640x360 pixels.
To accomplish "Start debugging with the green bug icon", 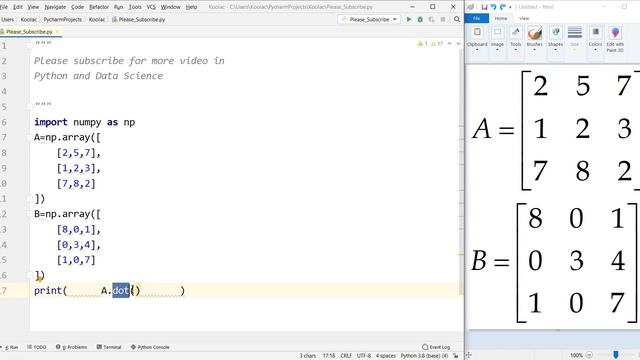I will click(x=420, y=19).
